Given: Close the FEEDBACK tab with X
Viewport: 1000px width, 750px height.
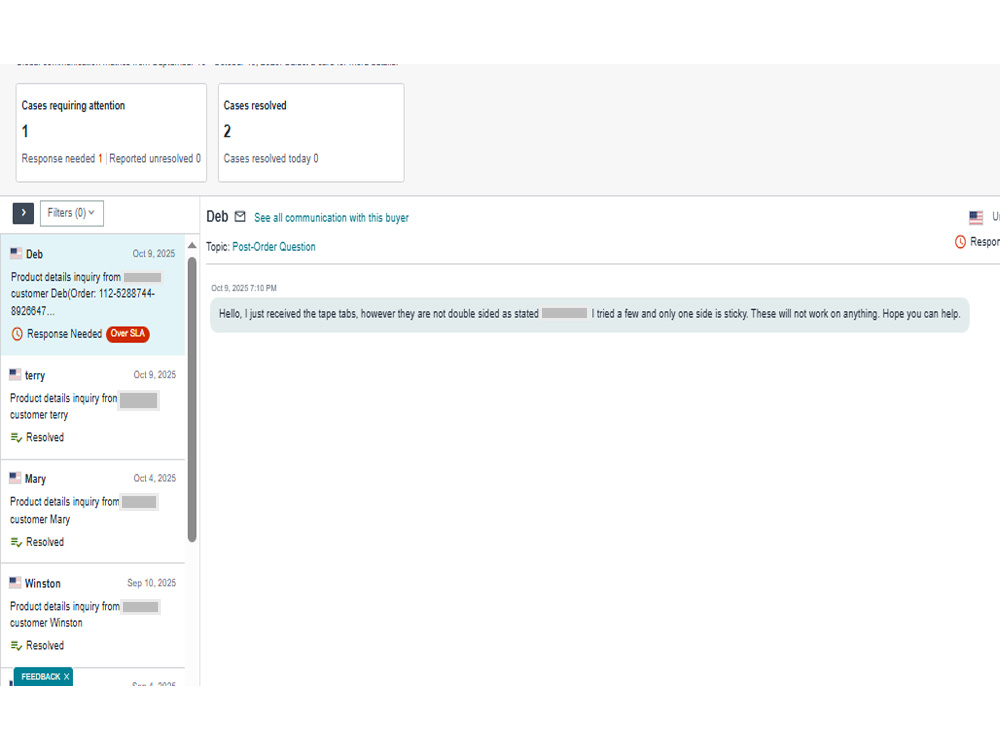Looking at the screenshot, I should coord(66,677).
